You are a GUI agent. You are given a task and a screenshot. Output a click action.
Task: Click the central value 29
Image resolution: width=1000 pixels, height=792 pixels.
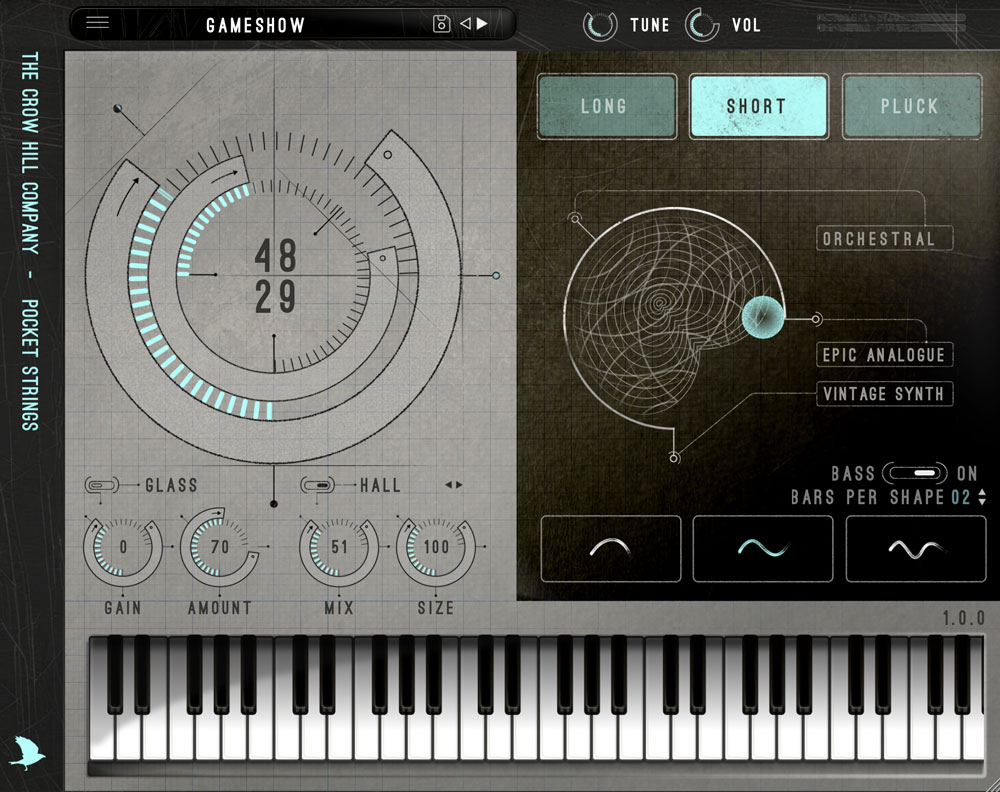(x=276, y=296)
